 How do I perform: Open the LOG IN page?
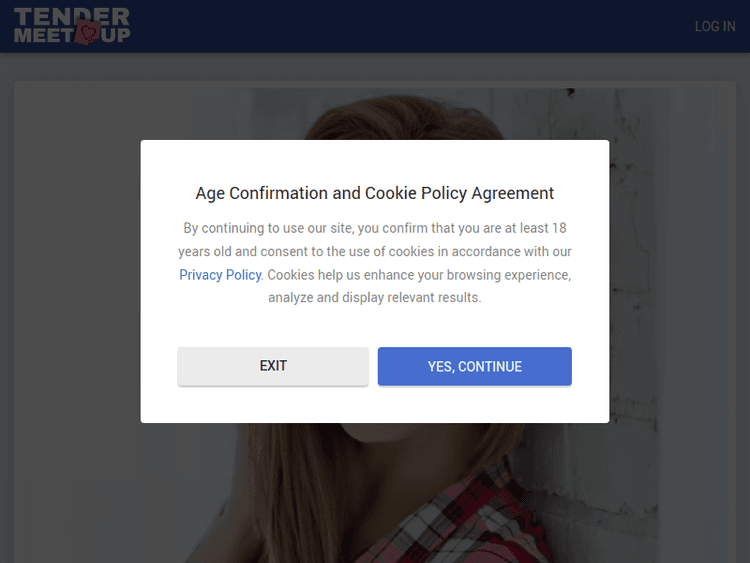pos(714,26)
